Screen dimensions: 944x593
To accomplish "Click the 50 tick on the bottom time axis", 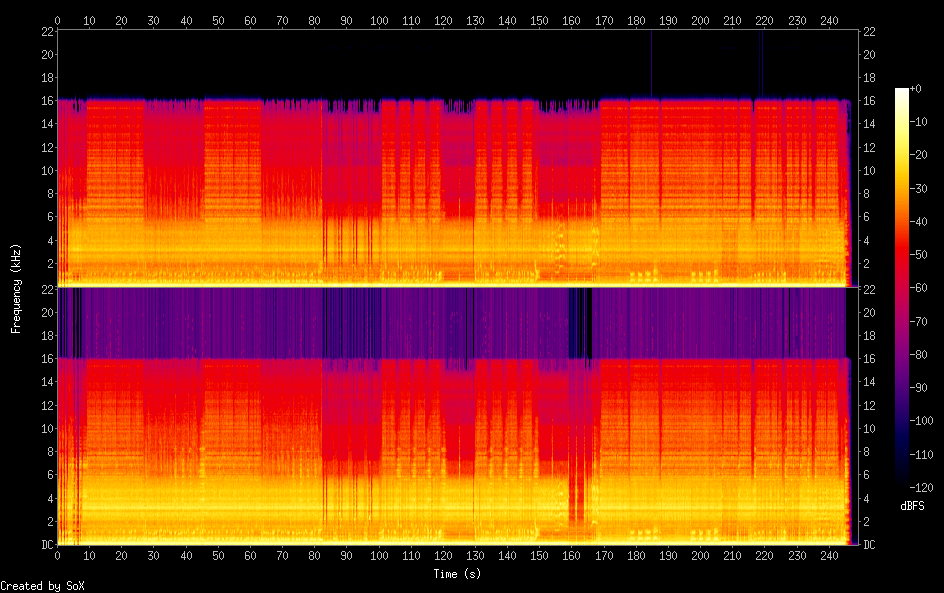I will point(218,555).
